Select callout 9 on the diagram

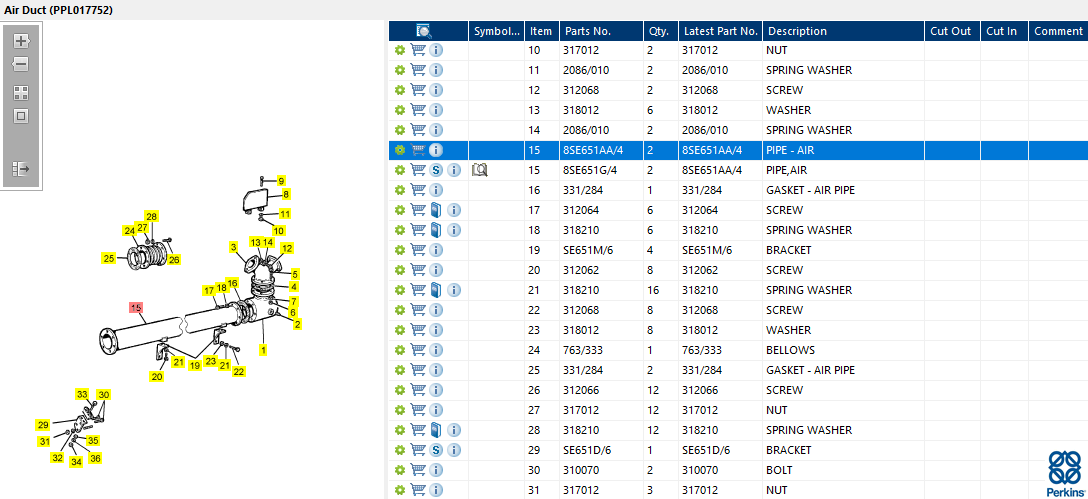(281, 181)
